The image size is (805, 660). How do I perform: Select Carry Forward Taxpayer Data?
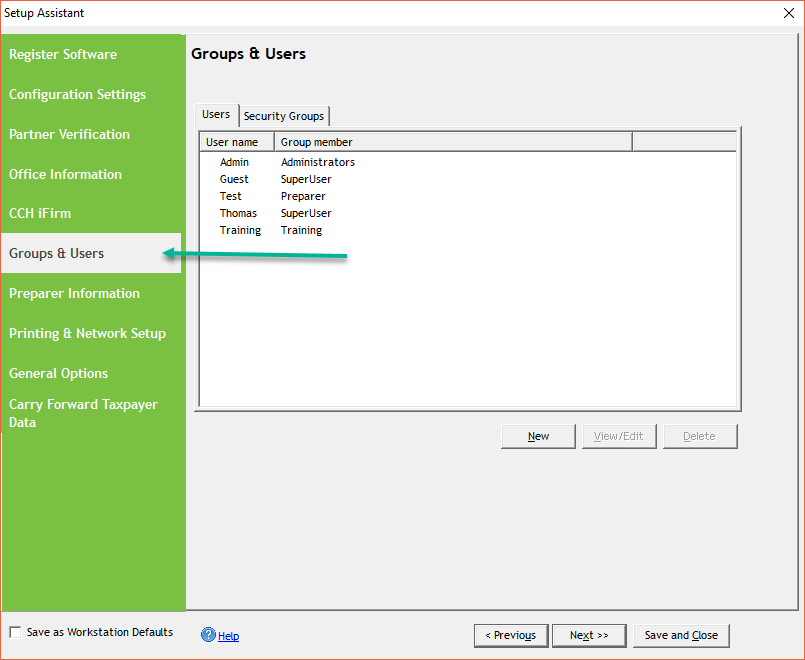coord(83,413)
